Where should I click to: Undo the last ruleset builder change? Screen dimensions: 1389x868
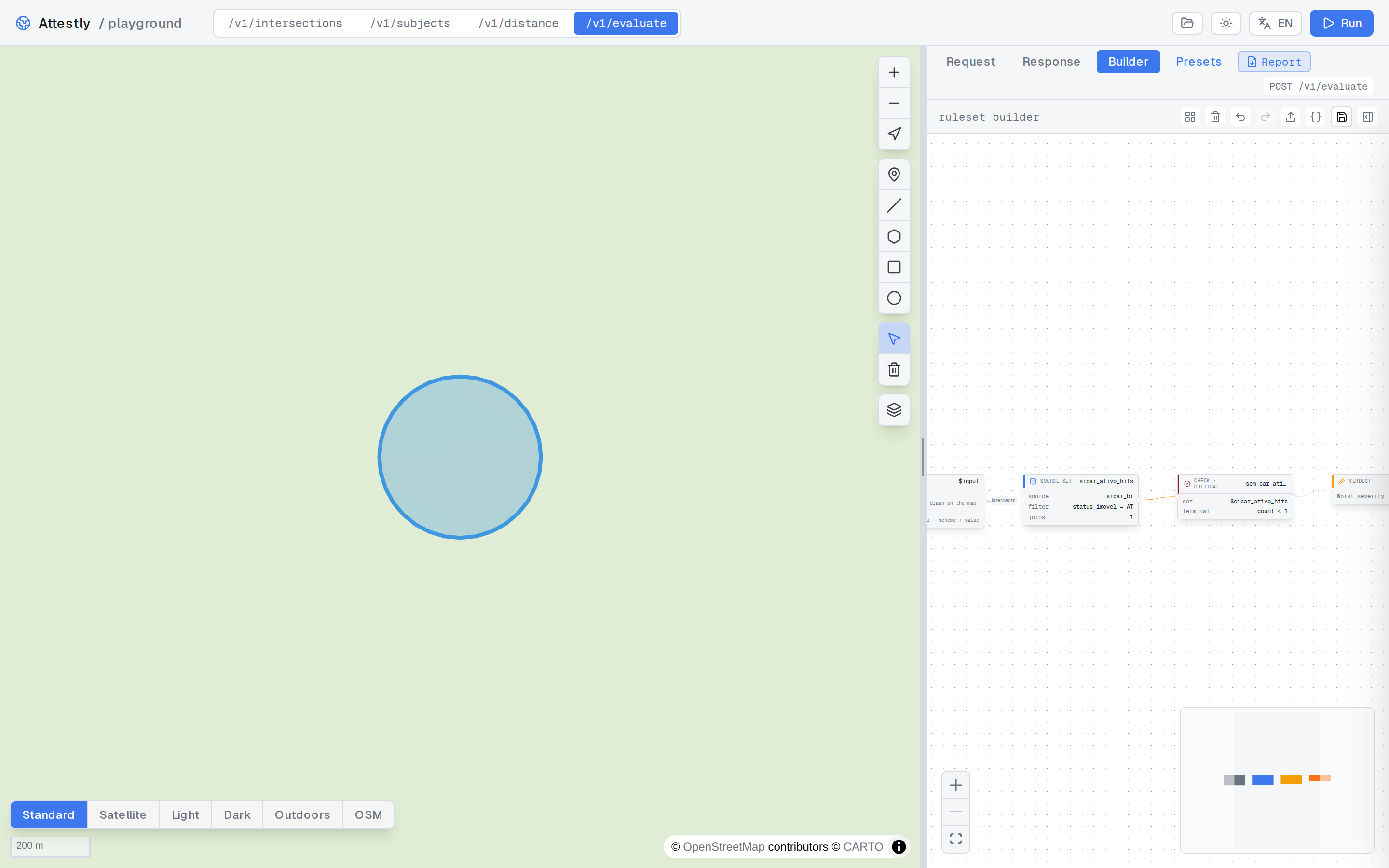point(1240,117)
